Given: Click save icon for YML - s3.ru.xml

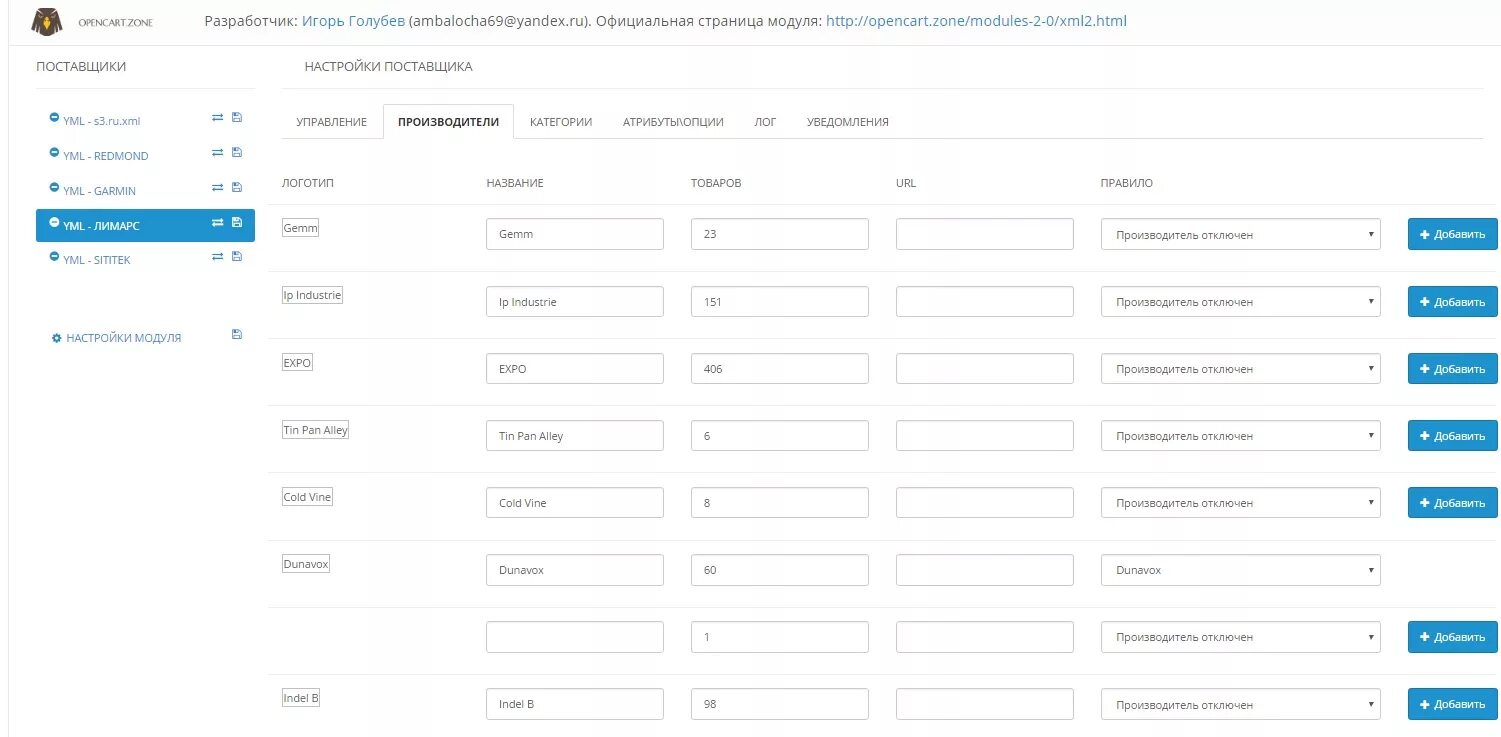Looking at the screenshot, I should pyautogui.click(x=237, y=118).
